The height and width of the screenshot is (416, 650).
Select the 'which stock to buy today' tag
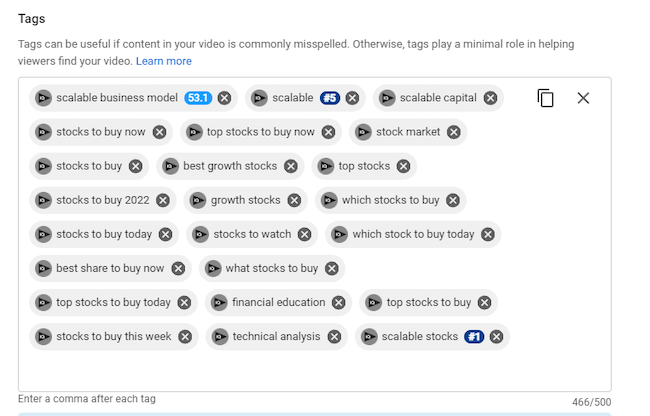(413, 235)
